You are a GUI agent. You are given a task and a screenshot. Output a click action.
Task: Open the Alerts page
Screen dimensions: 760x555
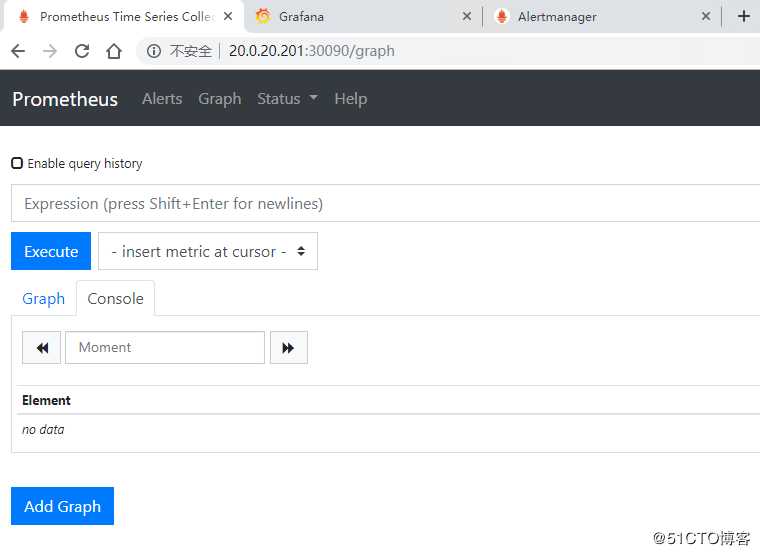[162, 99]
